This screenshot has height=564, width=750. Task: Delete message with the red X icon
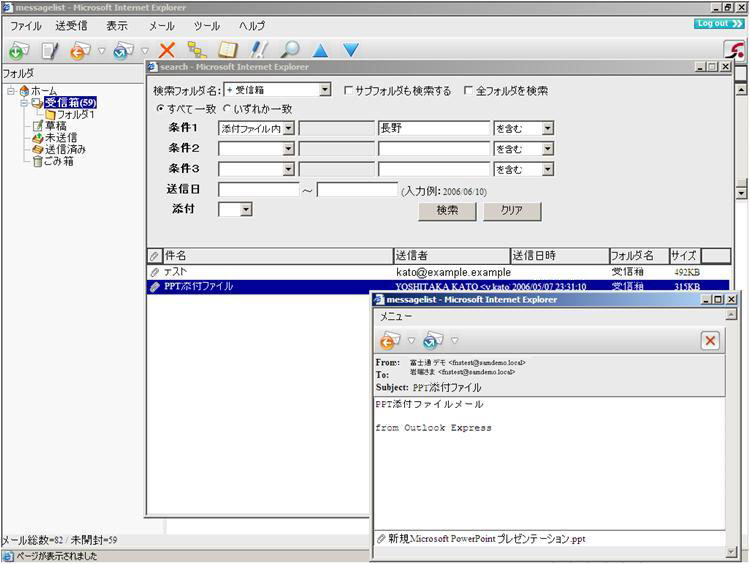pyautogui.click(x=167, y=50)
